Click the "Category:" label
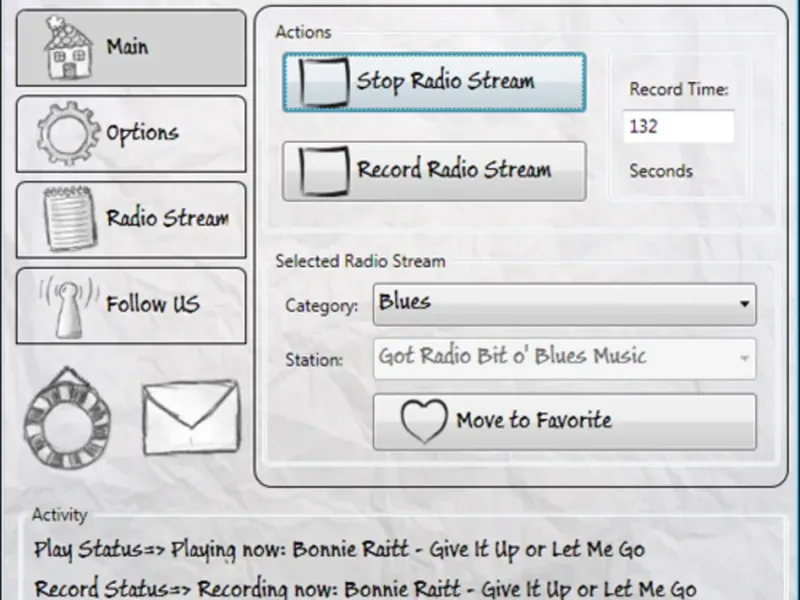Screen dimensions: 800x600 (321, 306)
